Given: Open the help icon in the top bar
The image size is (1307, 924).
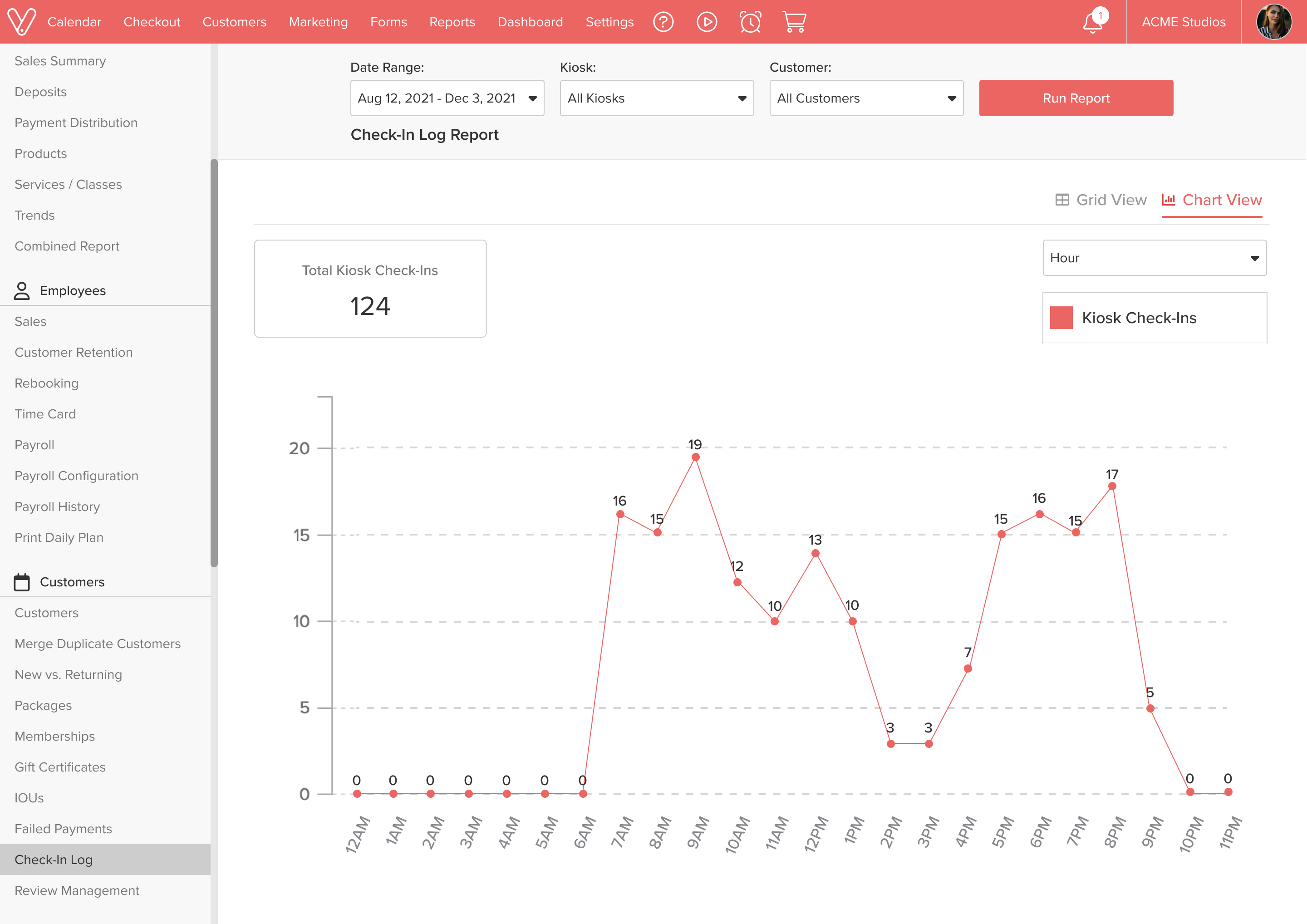Looking at the screenshot, I should coord(663,22).
